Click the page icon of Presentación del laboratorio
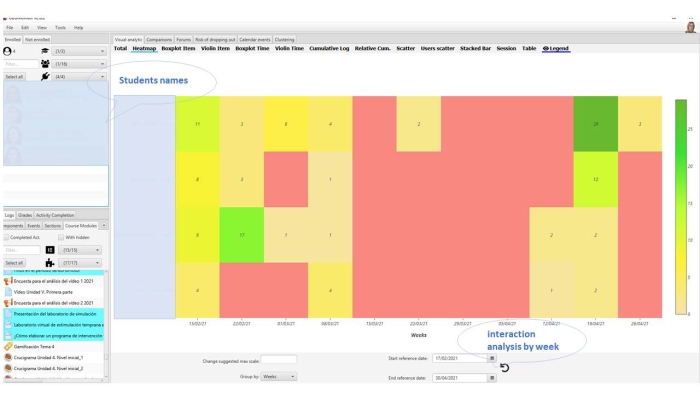The image size is (700, 397). [8, 314]
